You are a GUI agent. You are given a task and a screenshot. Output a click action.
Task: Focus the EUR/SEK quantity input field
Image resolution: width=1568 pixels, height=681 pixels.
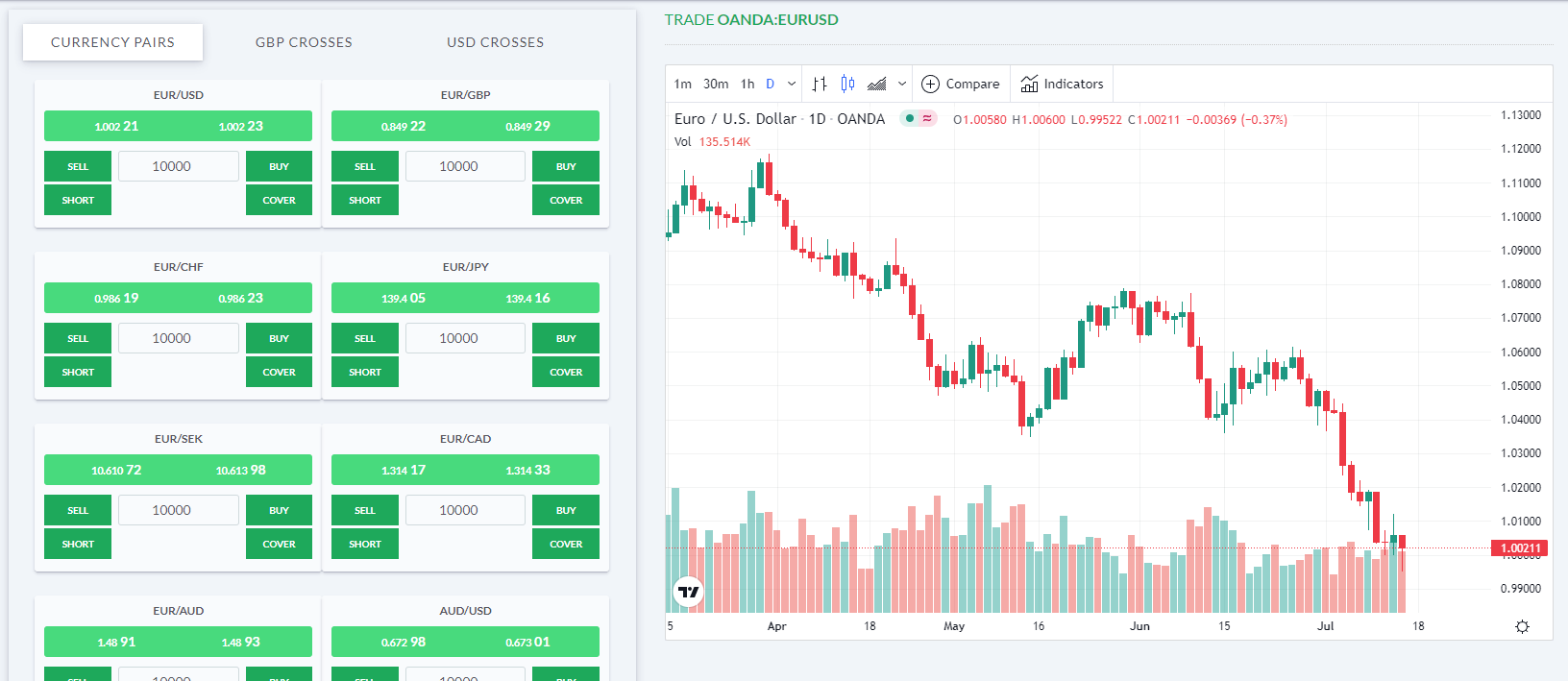click(x=179, y=510)
